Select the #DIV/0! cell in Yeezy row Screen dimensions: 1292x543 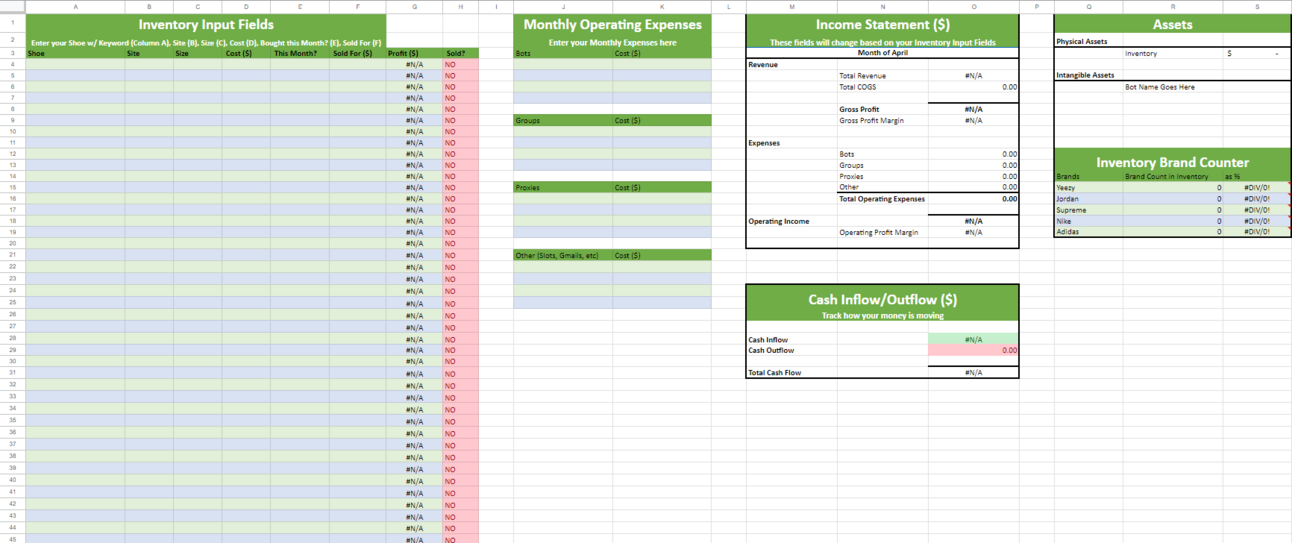point(1257,187)
